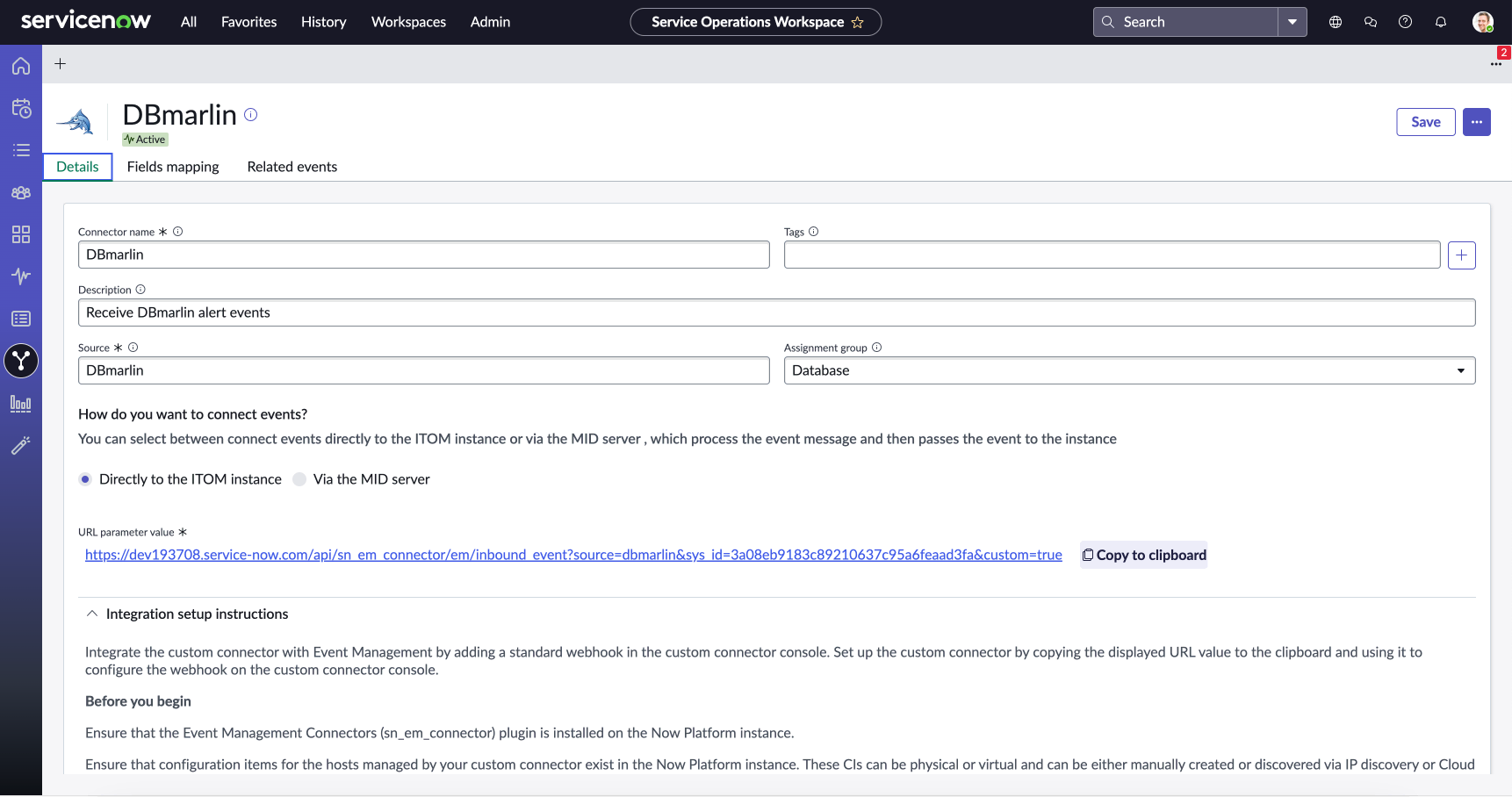Add a tag with the plus button

point(1461,255)
